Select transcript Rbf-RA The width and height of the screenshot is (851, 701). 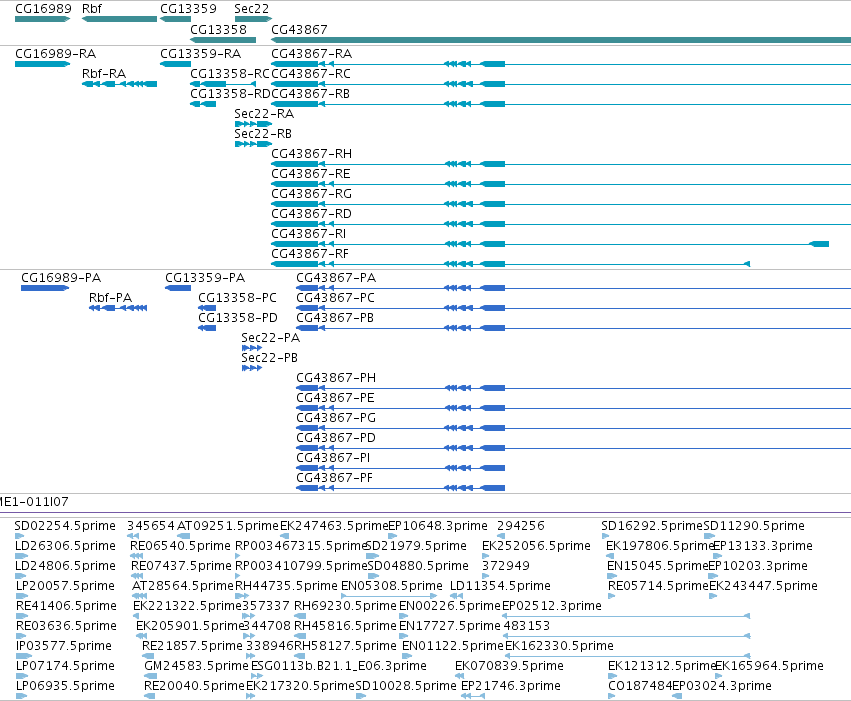click(104, 73)
